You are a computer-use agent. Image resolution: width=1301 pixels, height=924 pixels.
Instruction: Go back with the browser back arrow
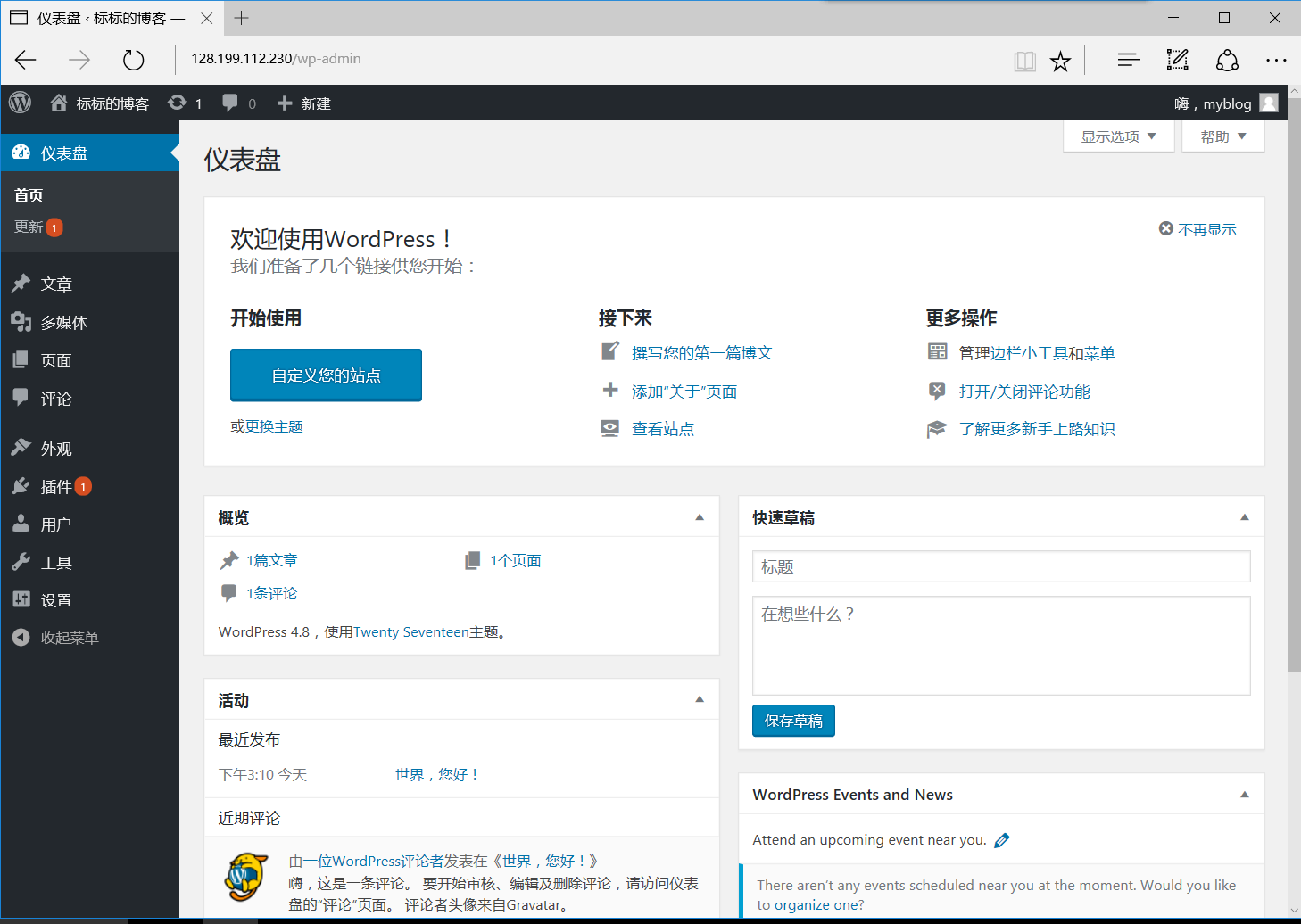pyautogui.click(x=26, y=60)
